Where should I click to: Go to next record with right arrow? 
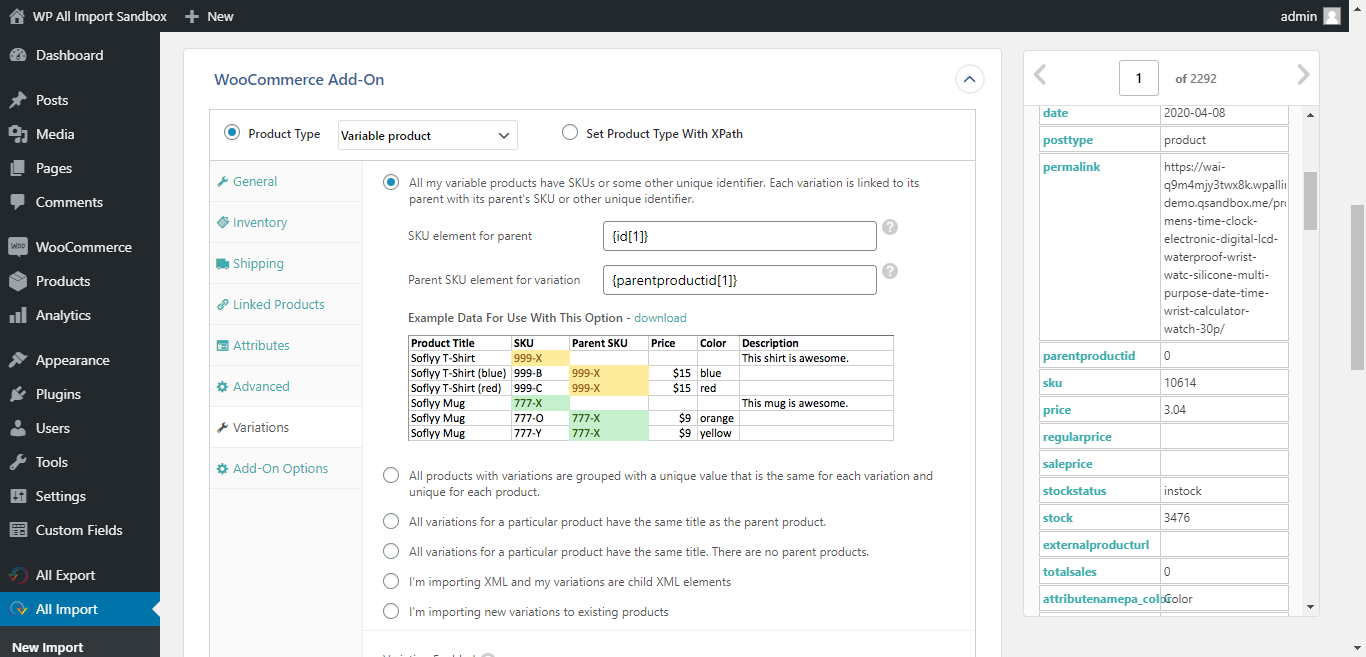pos(1302,76)
